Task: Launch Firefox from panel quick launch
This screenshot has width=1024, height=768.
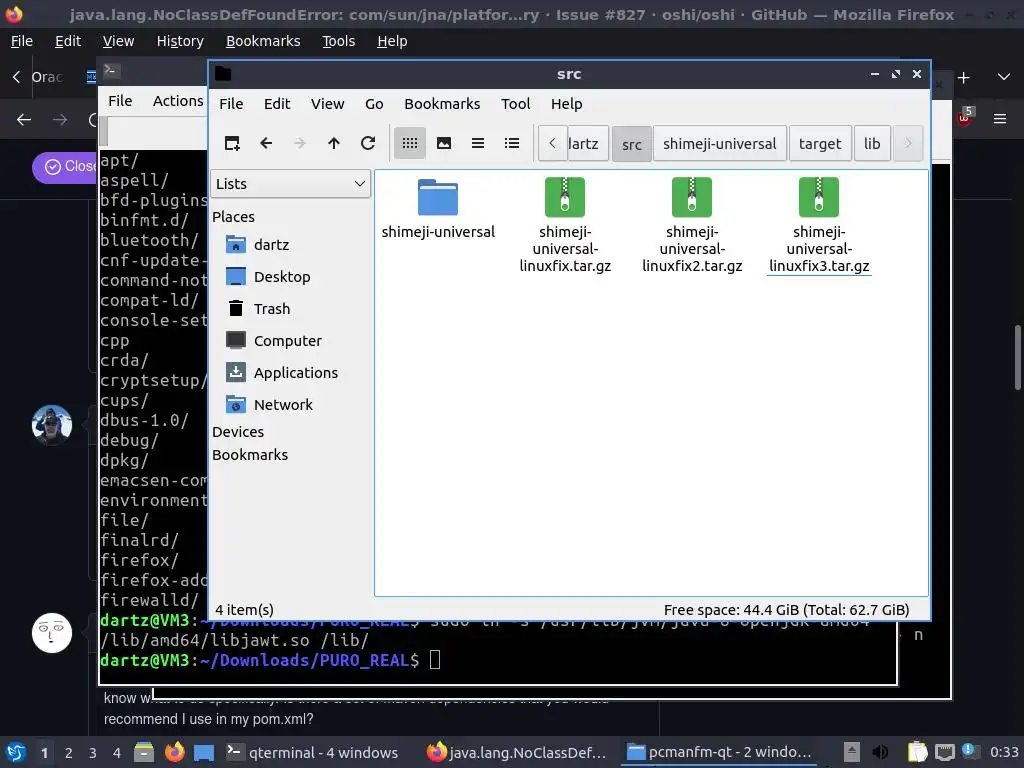Action: point(174,752)
